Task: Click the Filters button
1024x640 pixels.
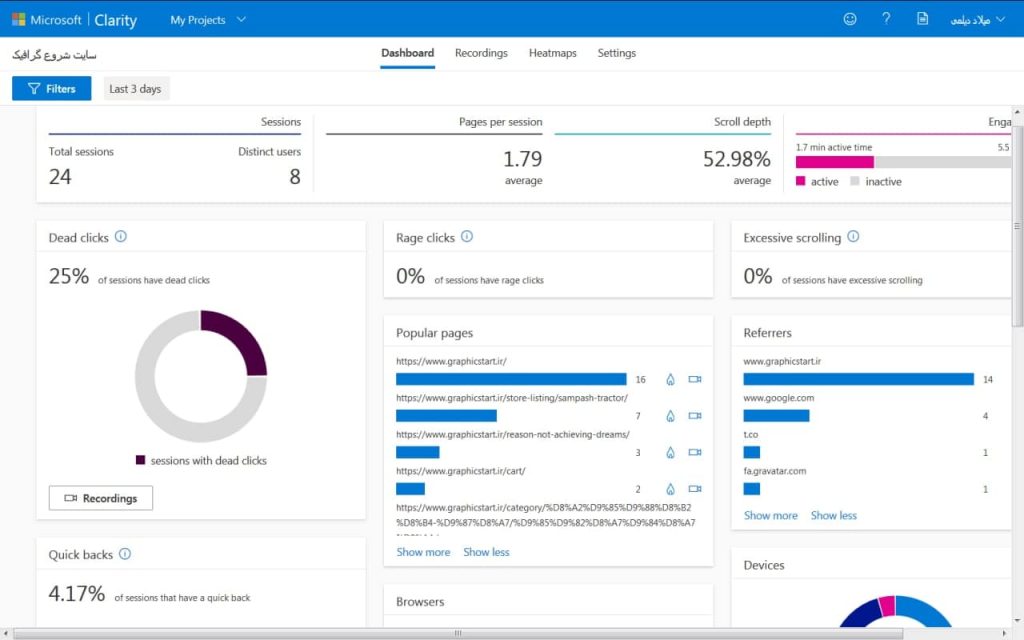Action: 52,89
